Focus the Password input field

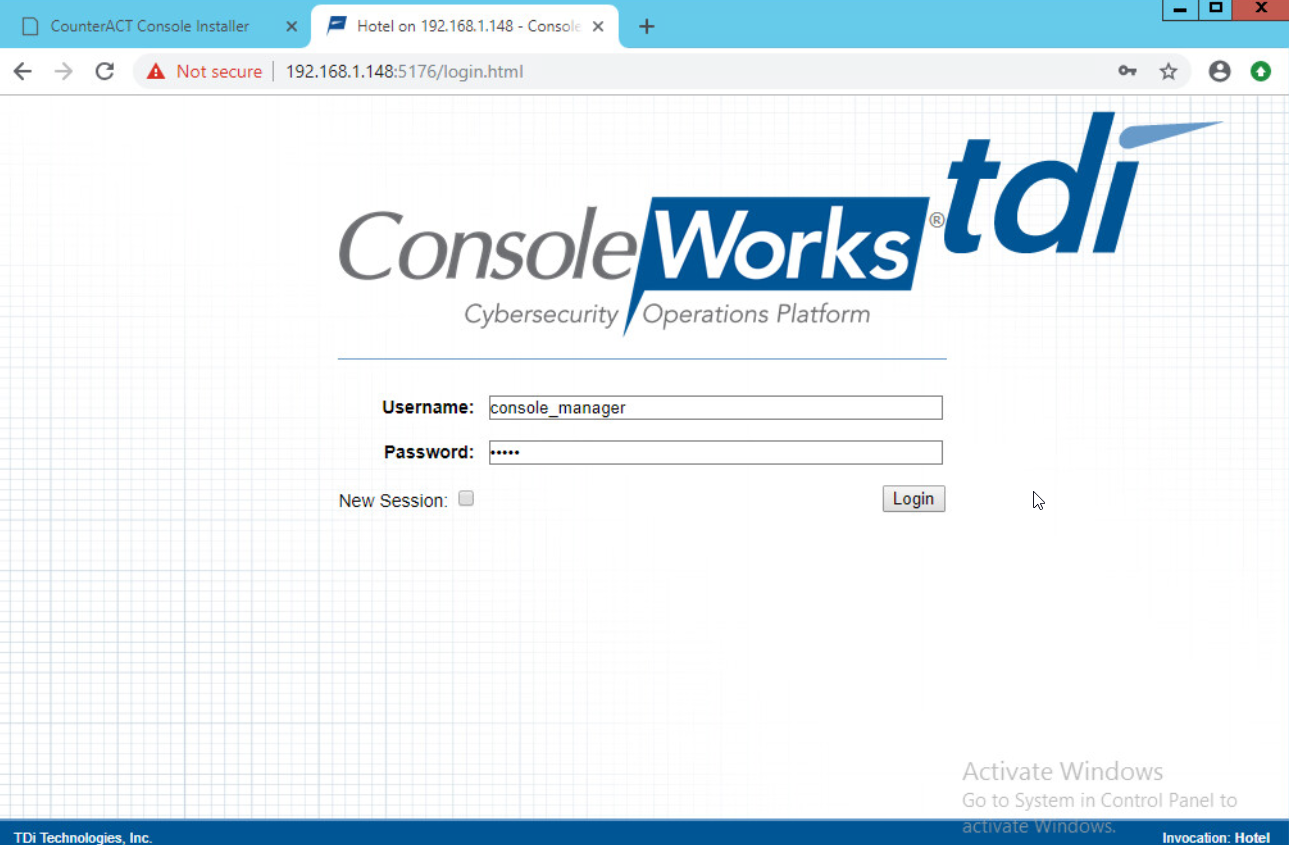pos(715,452)
